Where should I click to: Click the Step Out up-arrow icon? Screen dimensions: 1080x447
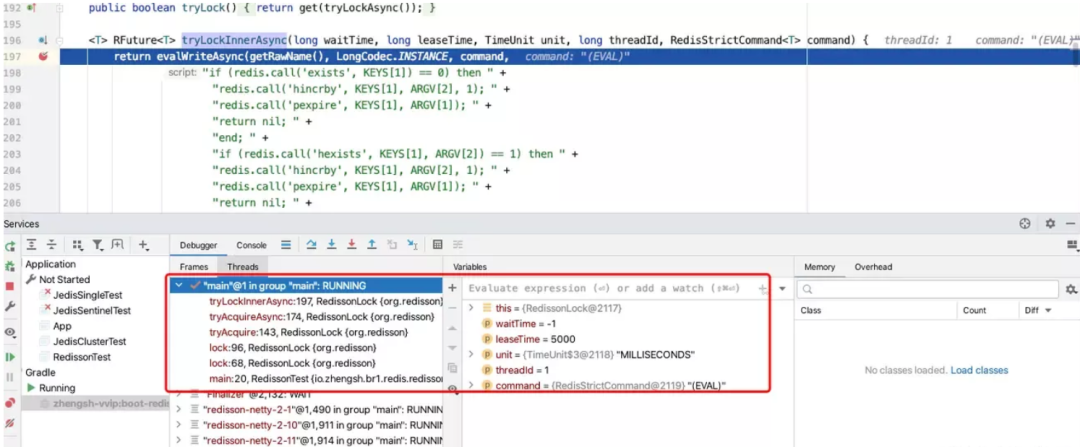point(372,245)
